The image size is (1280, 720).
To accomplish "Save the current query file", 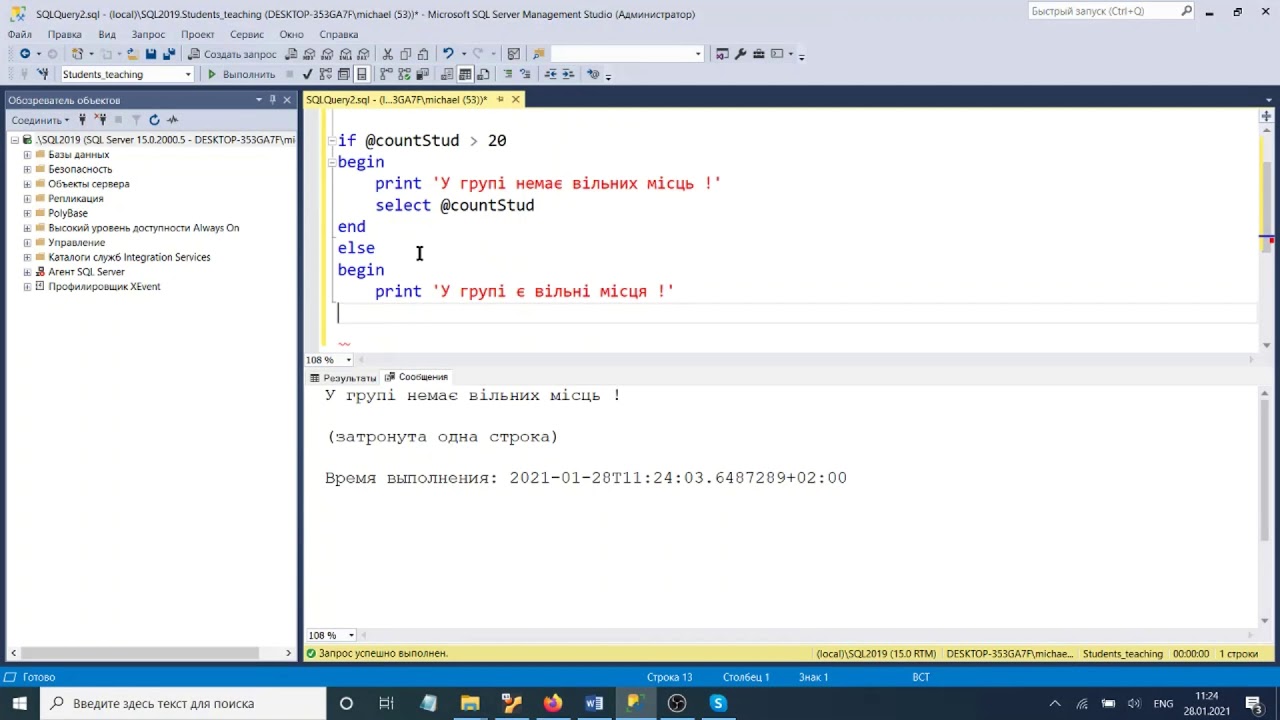I will click(x=151, y=54).
